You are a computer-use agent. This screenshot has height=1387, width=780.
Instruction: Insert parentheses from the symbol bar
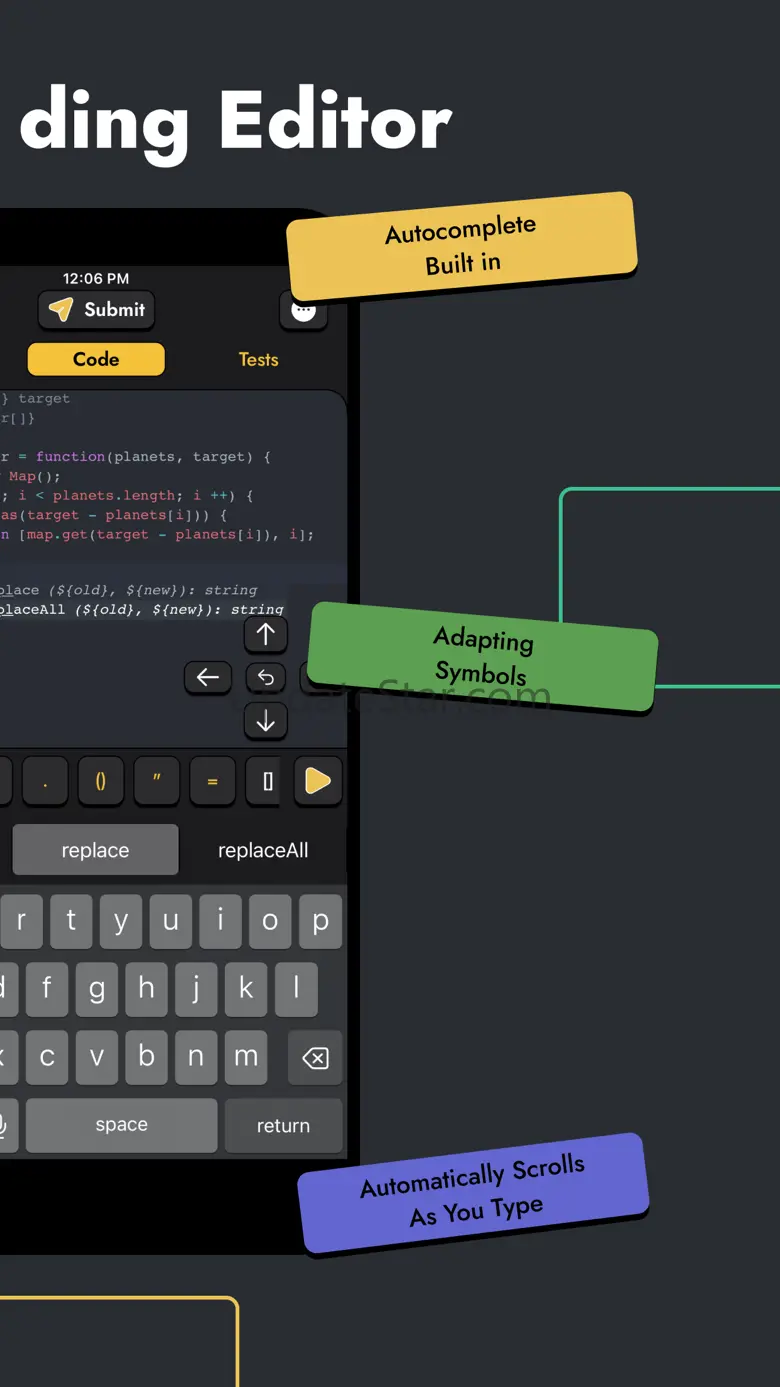pyautogui.click(x=100, y=781)
